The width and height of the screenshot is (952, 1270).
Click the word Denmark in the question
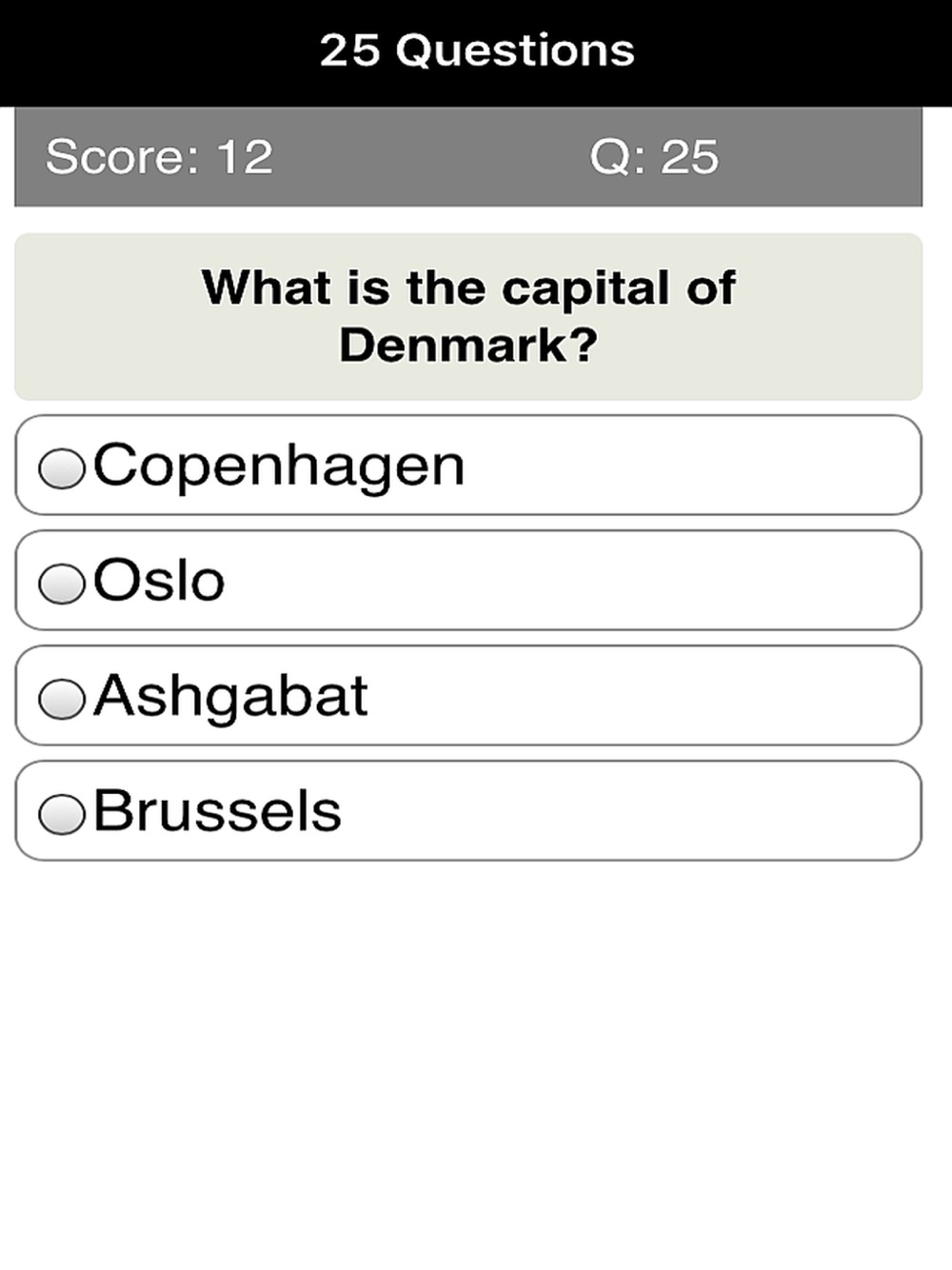(452, 345)
